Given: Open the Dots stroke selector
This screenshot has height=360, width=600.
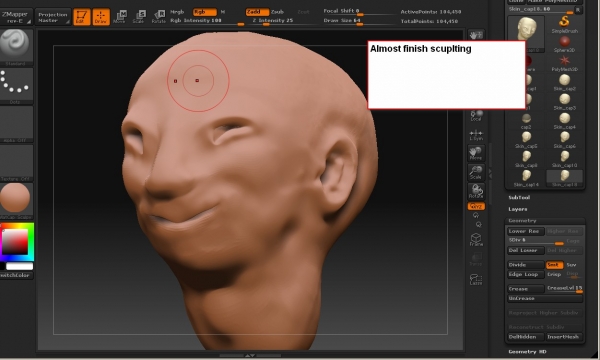Looking at the screenshot, I should 15,86.
